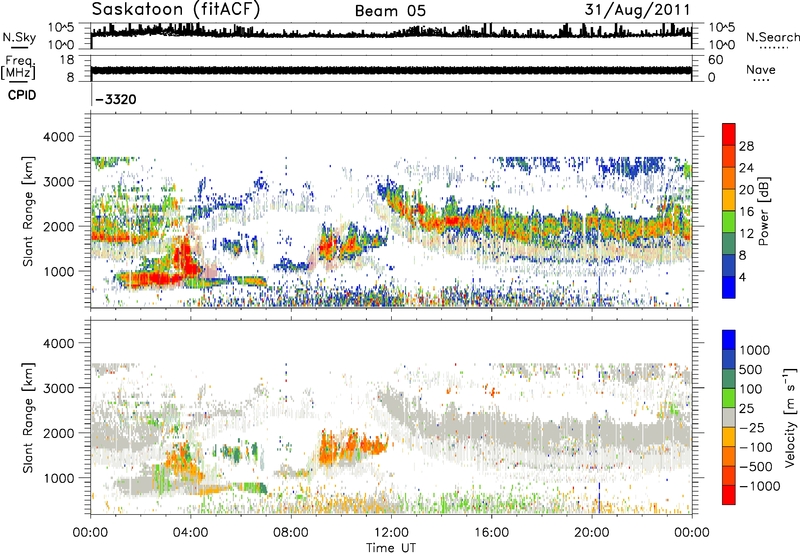
Task: Click the '20:00' time tick label
Action: [x=591, y=533]
